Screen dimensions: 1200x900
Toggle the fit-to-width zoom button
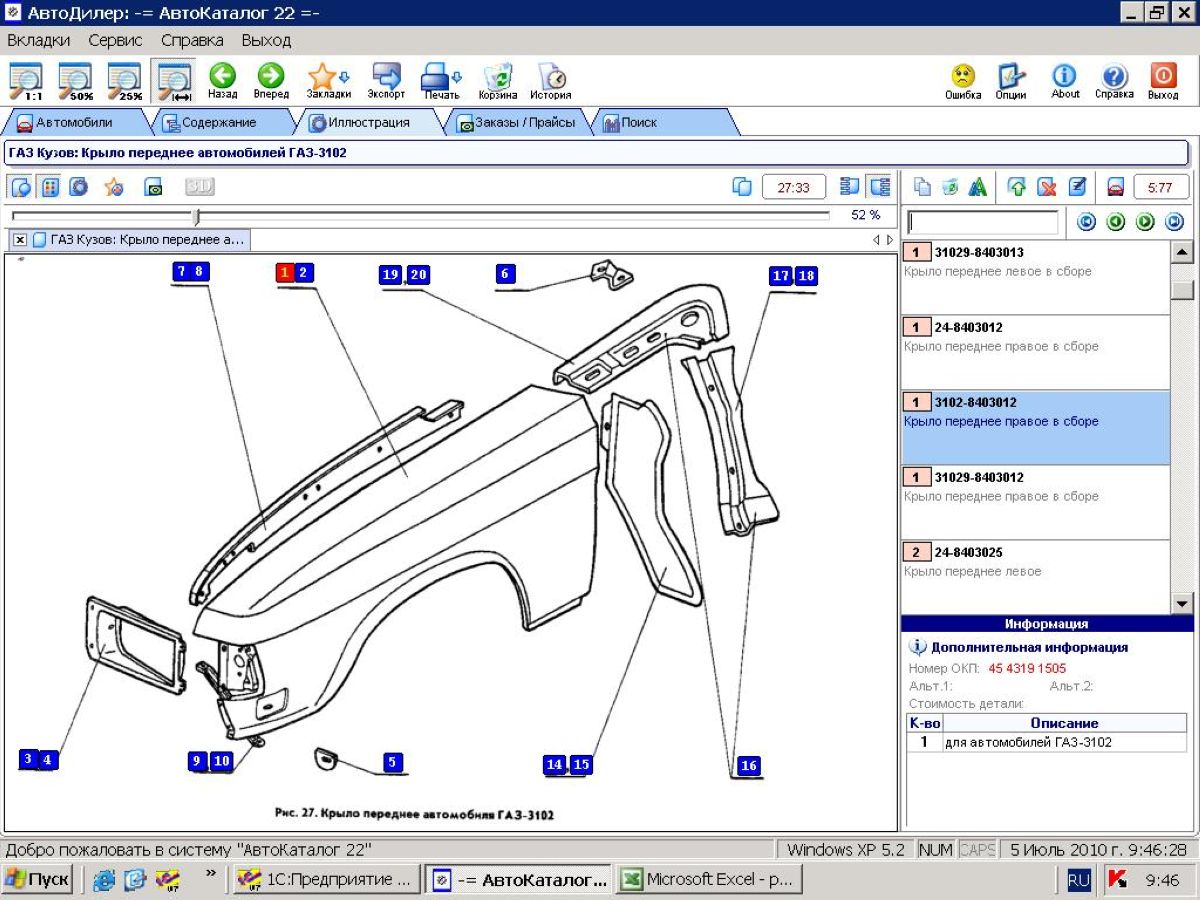[174, 82]
